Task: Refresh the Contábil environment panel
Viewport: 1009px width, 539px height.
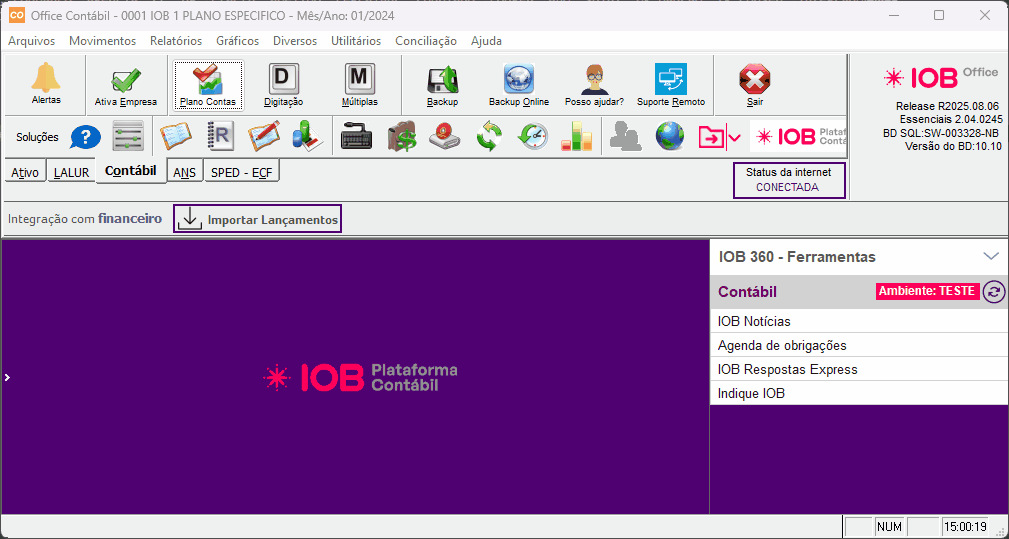Action: (993, 291)
